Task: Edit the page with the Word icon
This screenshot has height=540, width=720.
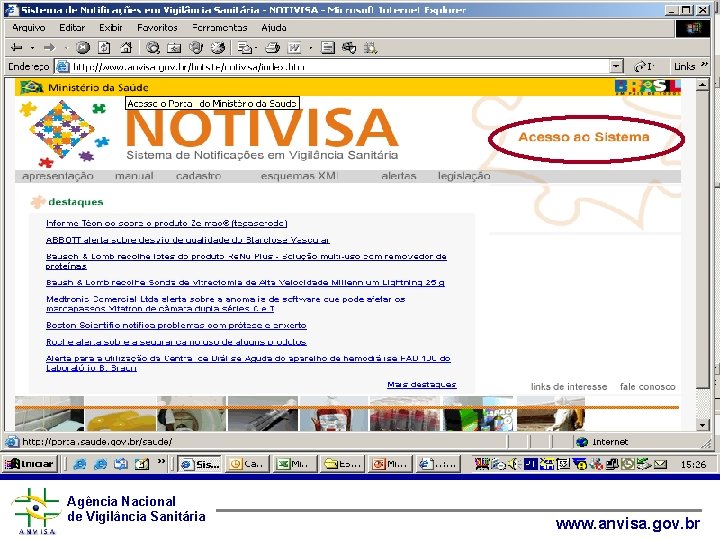Action: point(294,47)
